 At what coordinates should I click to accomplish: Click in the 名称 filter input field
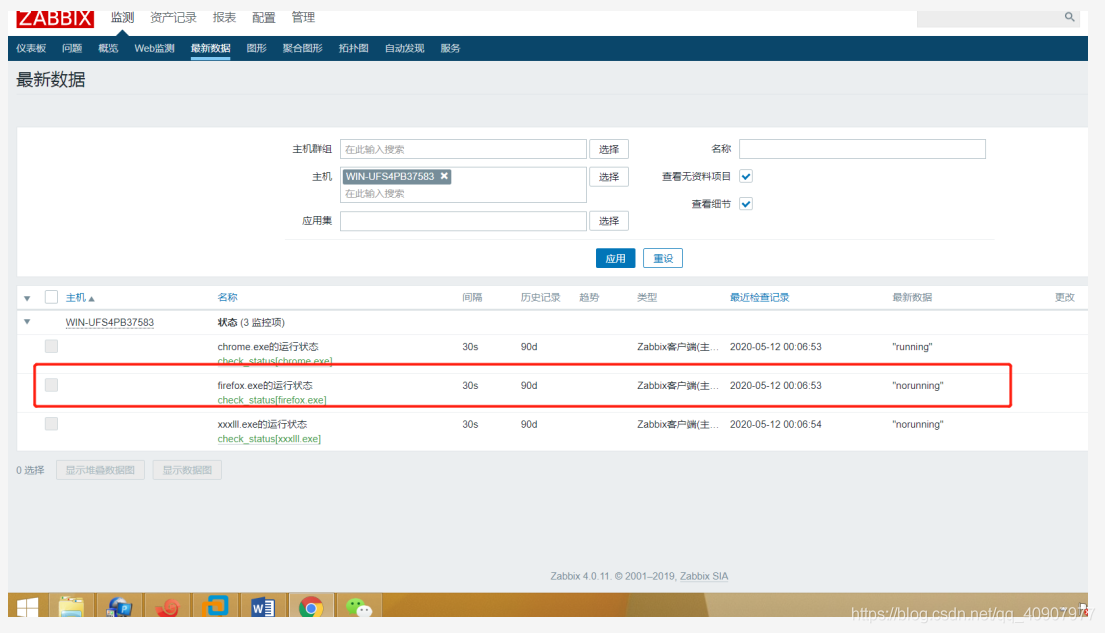[x=862, y=149]
